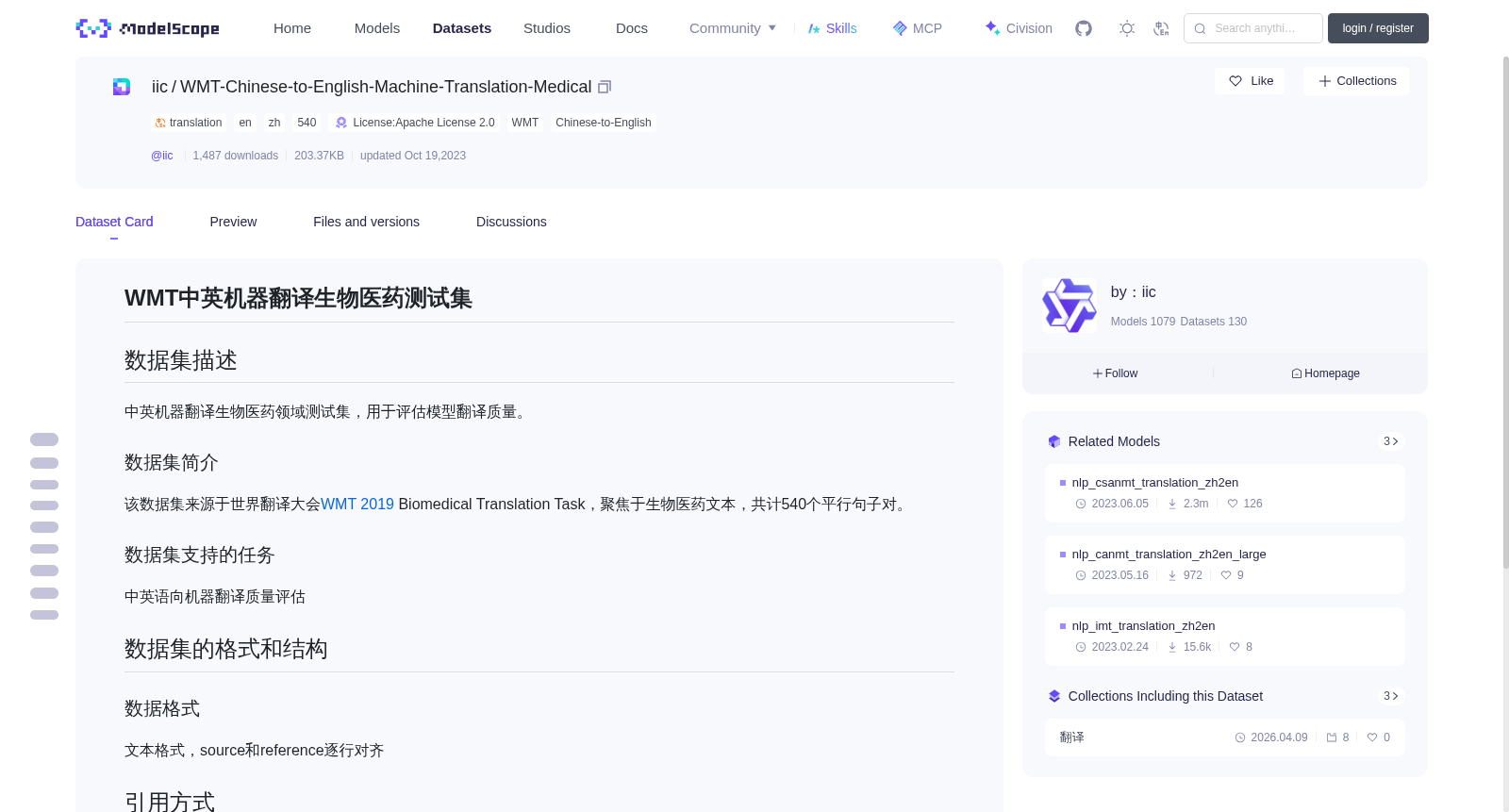Click Models 1079 count text

[x=1143, y=322]
